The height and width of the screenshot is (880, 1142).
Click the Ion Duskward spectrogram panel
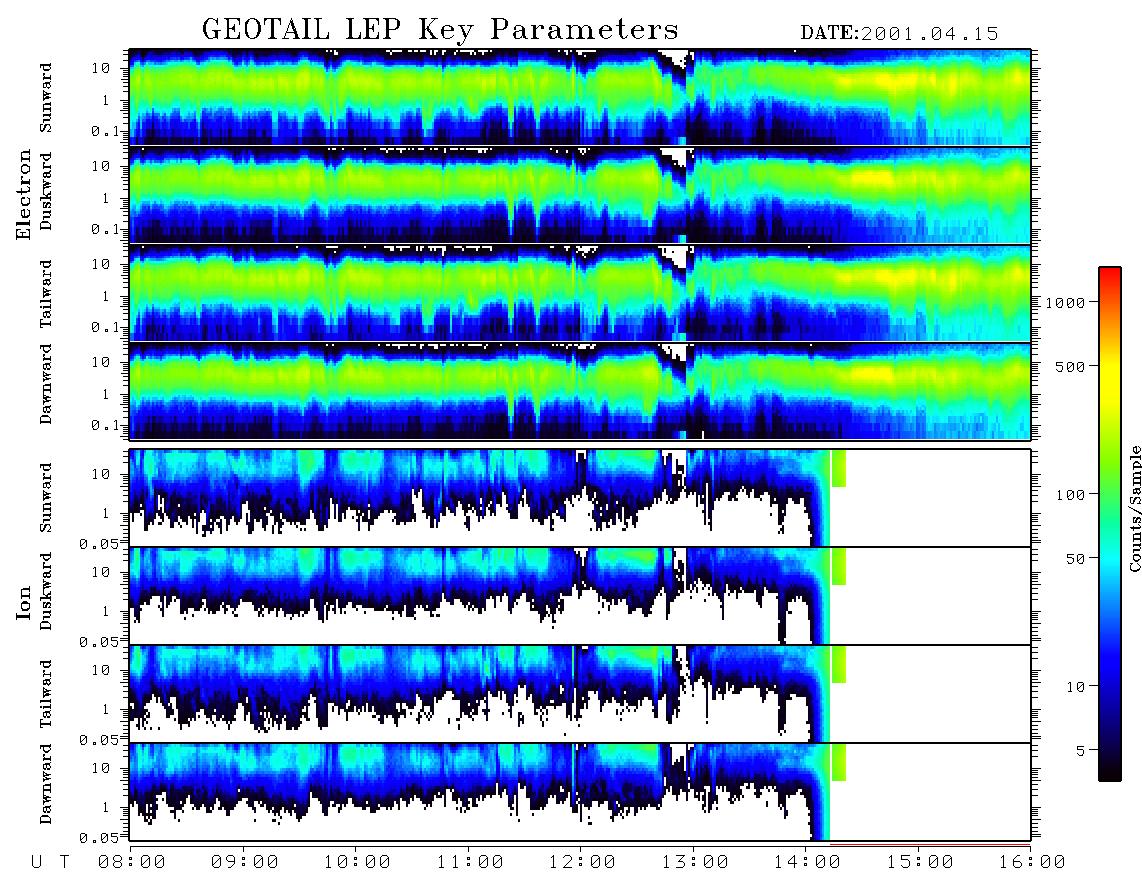coord(580,596)
